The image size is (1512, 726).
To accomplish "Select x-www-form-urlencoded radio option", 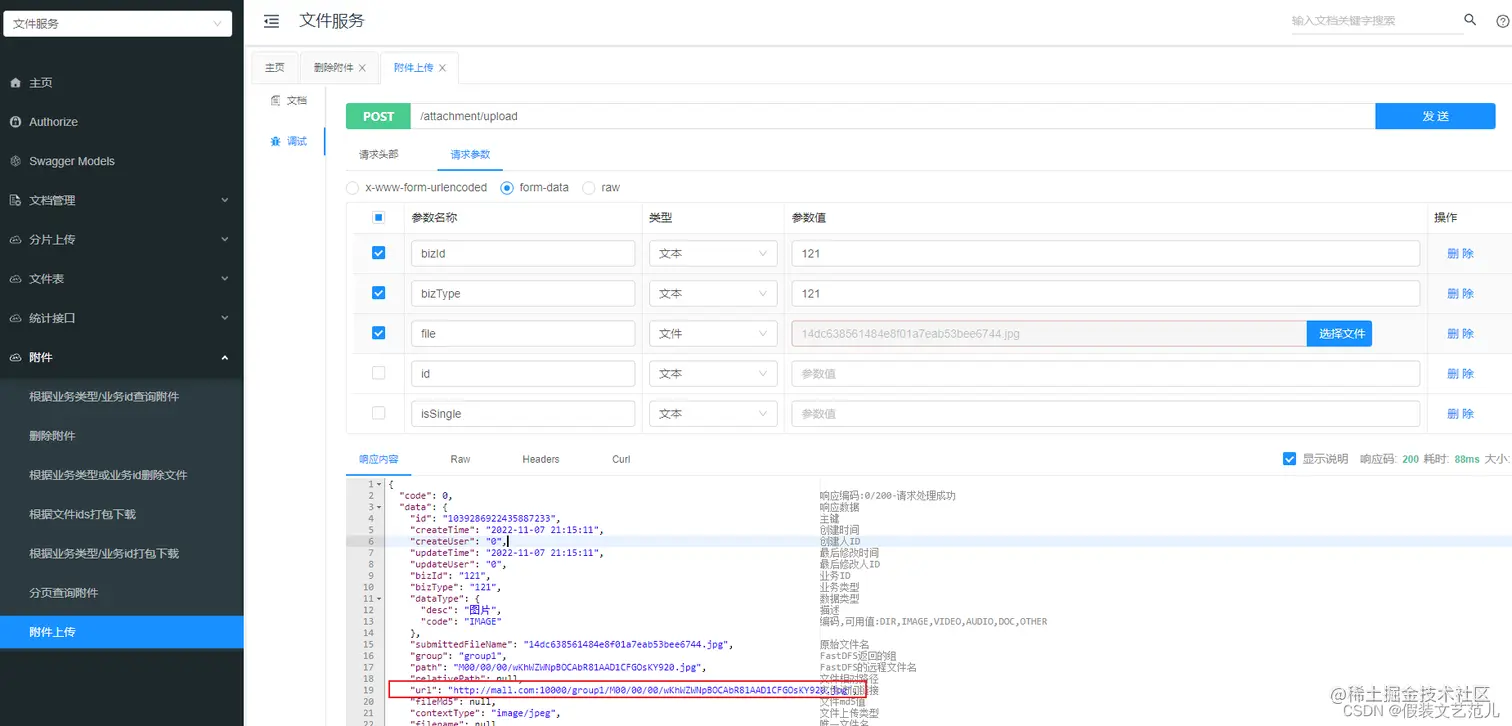I will 352,187.
